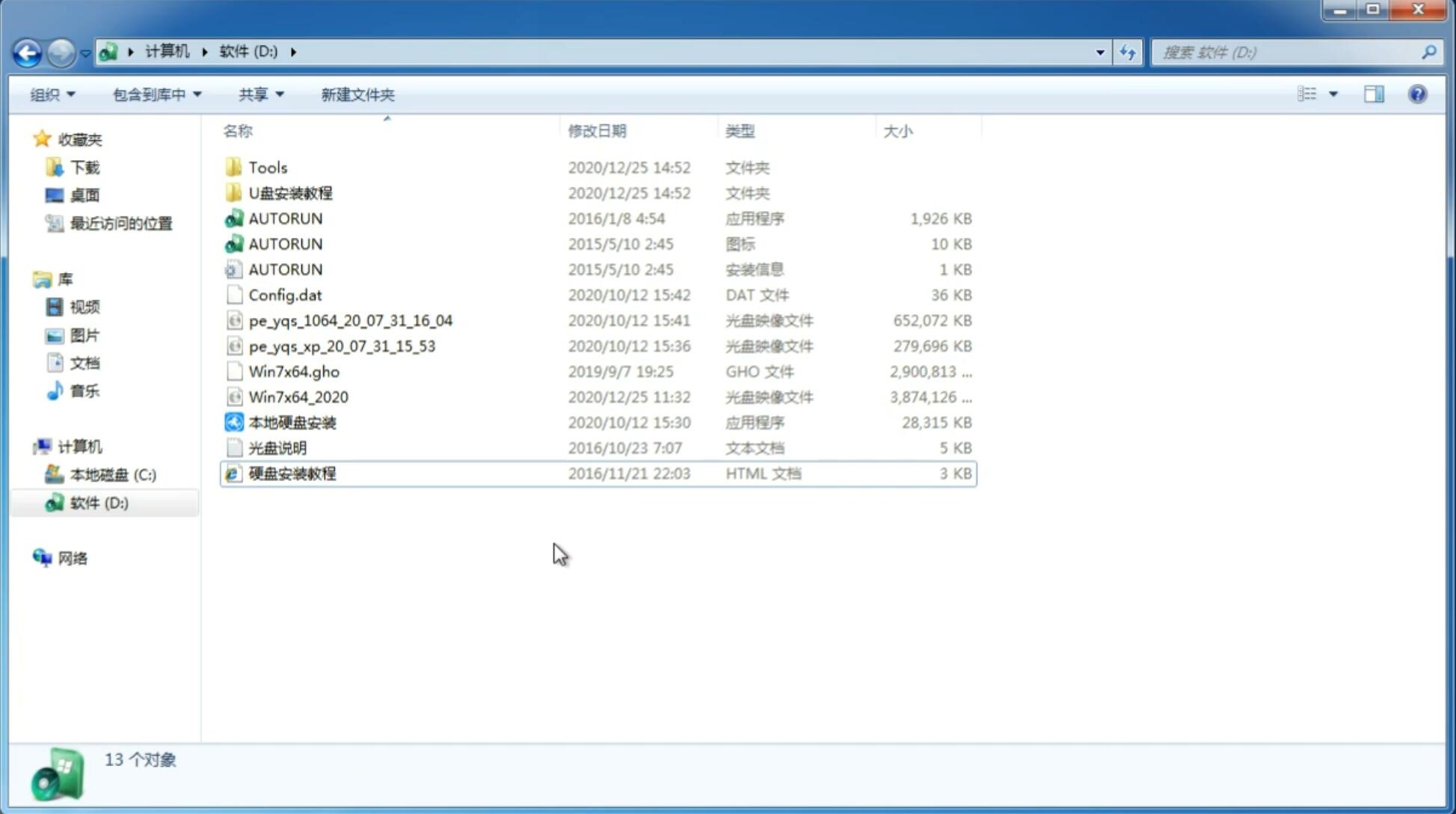Open Win7x64.gho ghost file
The image size is (1456, 814).
292,371
